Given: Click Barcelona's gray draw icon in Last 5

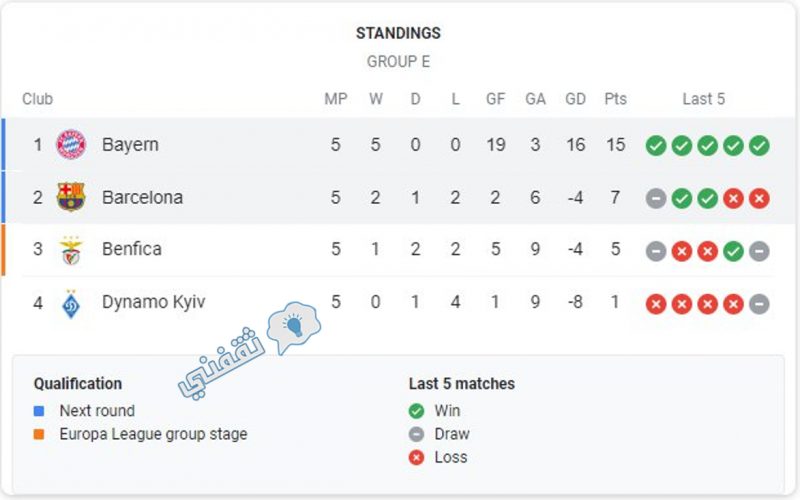Looking at the screenshot, I should (656, 198).
